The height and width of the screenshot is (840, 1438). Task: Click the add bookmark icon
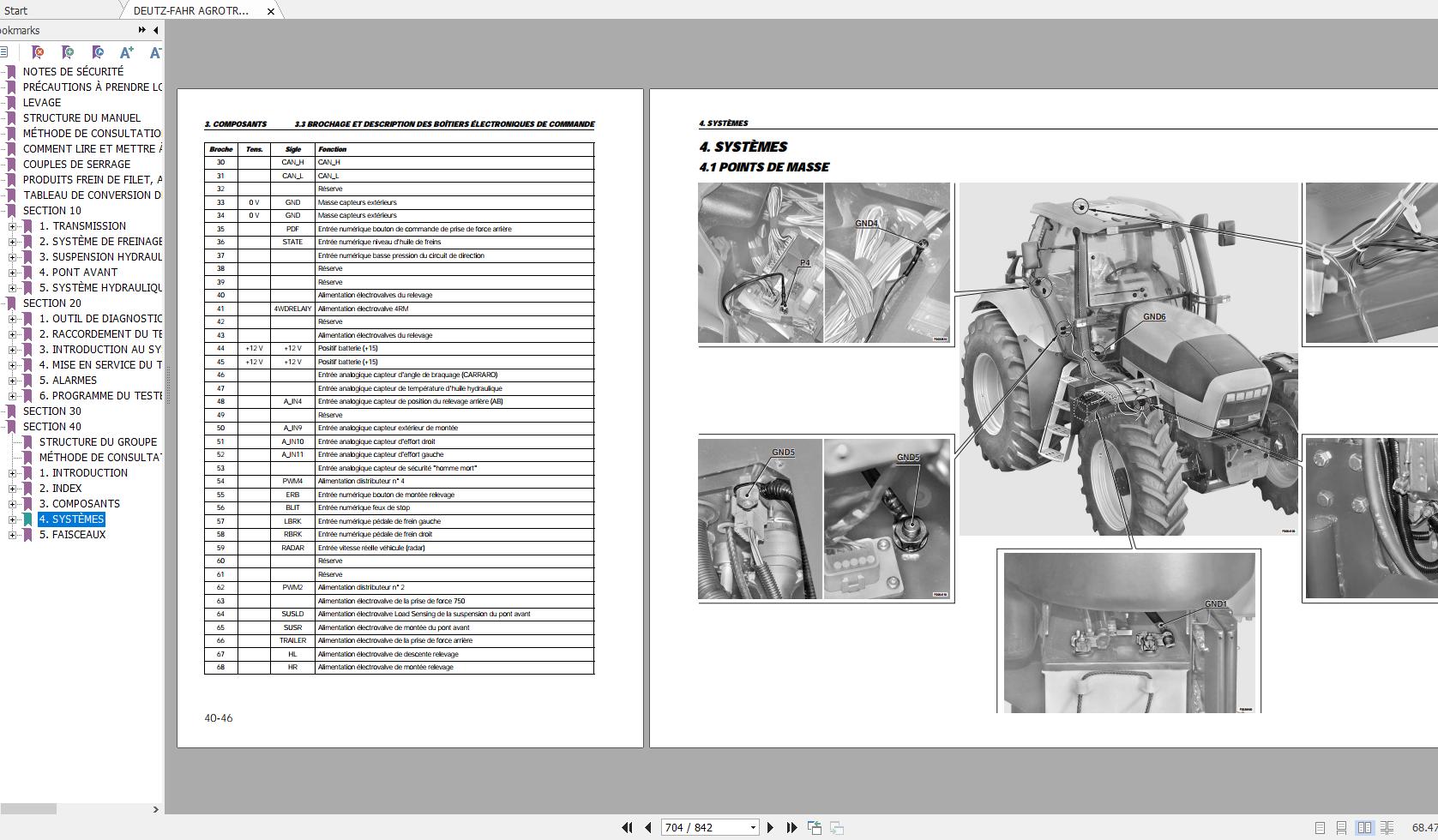point(68,52)
